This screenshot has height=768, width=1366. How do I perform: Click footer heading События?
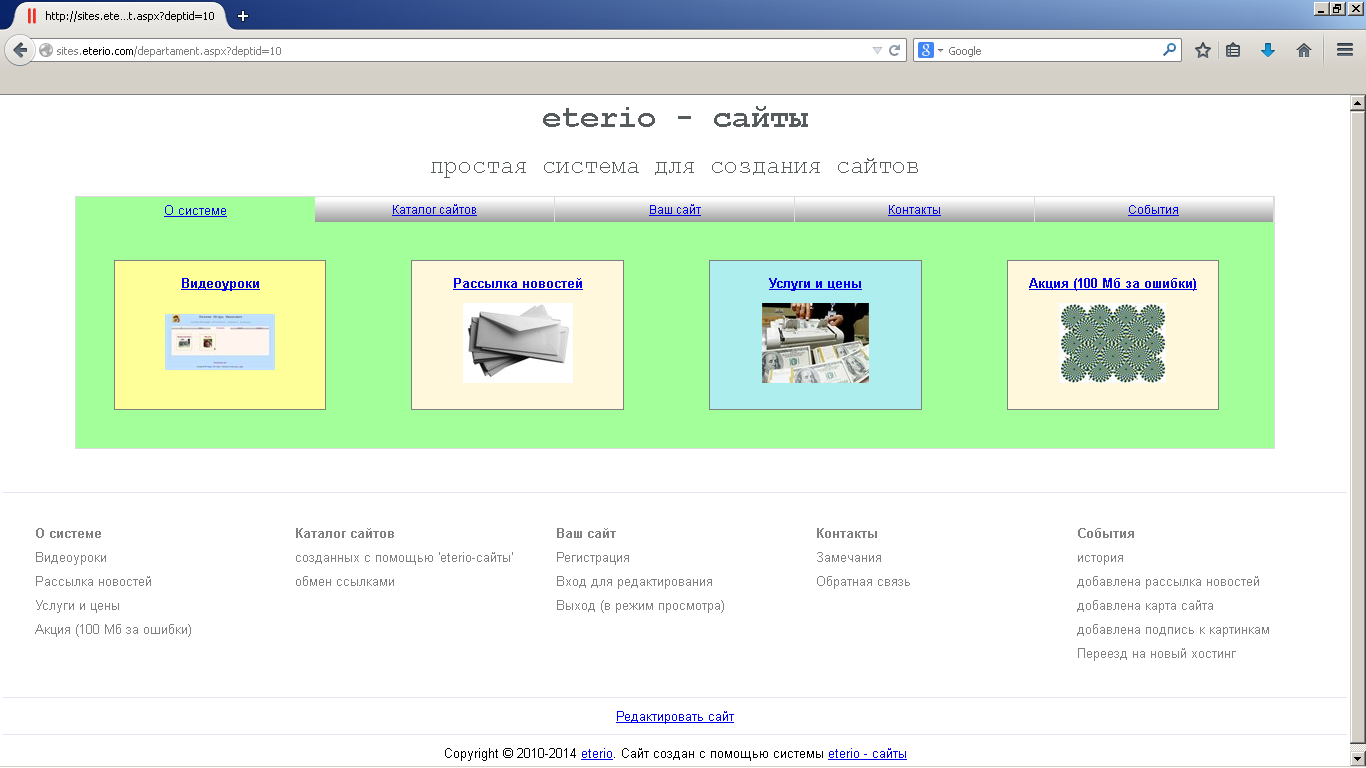point(1106,534)
